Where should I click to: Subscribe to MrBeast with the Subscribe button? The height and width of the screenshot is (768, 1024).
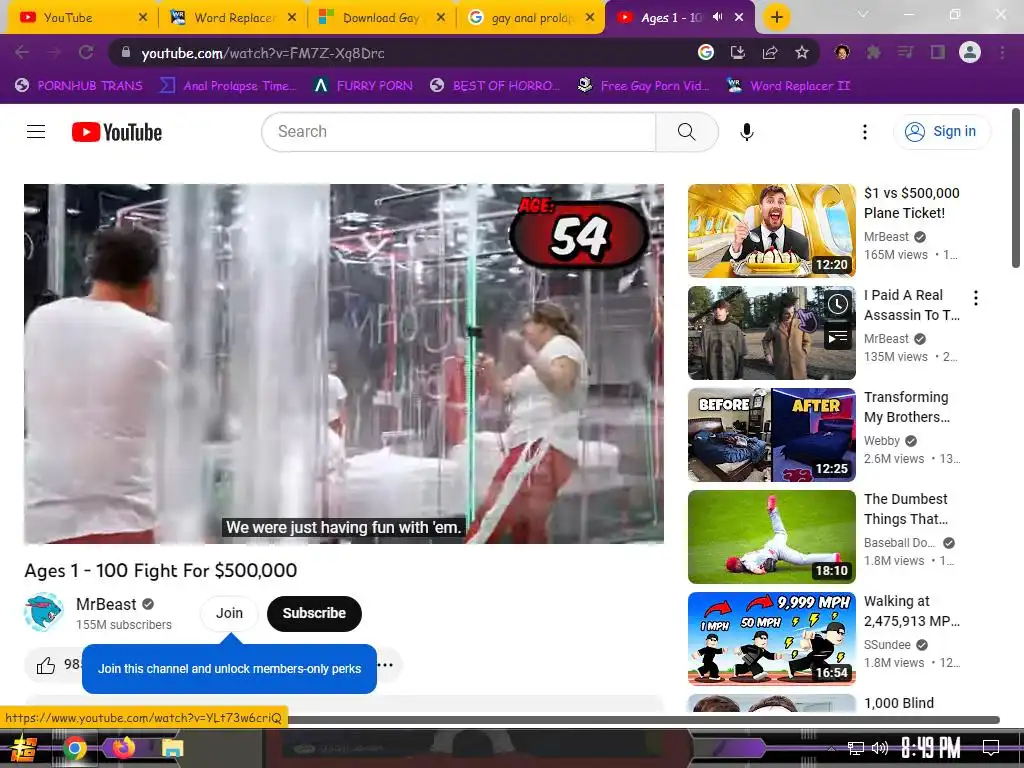tap(314, 613)
